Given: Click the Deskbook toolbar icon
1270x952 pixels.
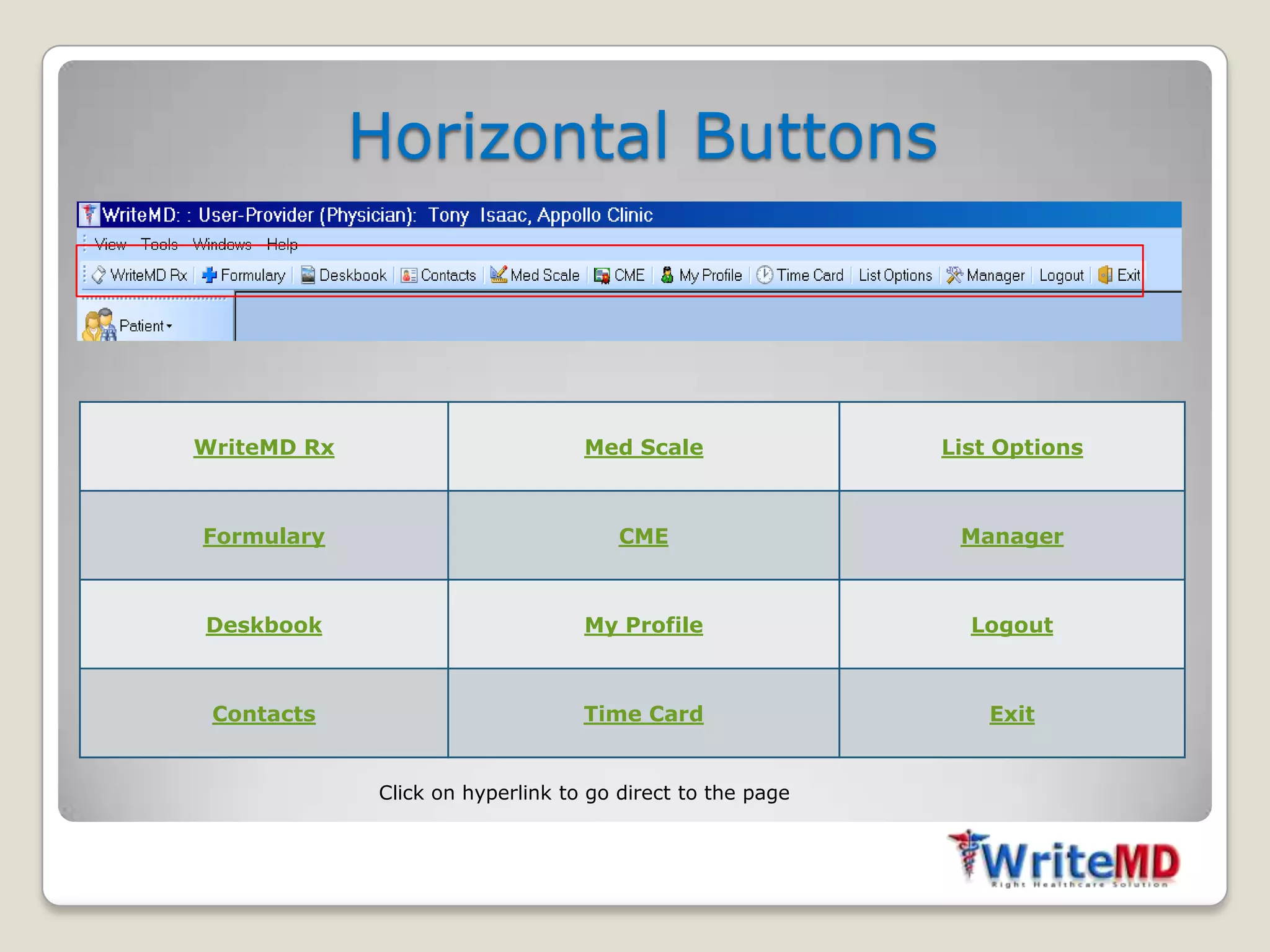Looking at the screenshot, I should coord(308,275).
